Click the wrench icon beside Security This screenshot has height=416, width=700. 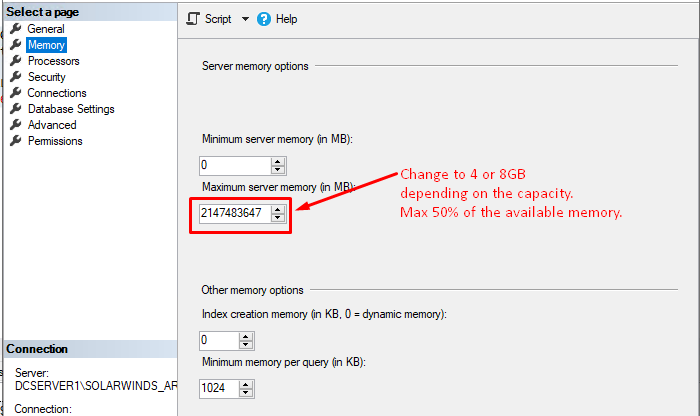[16, 76]
